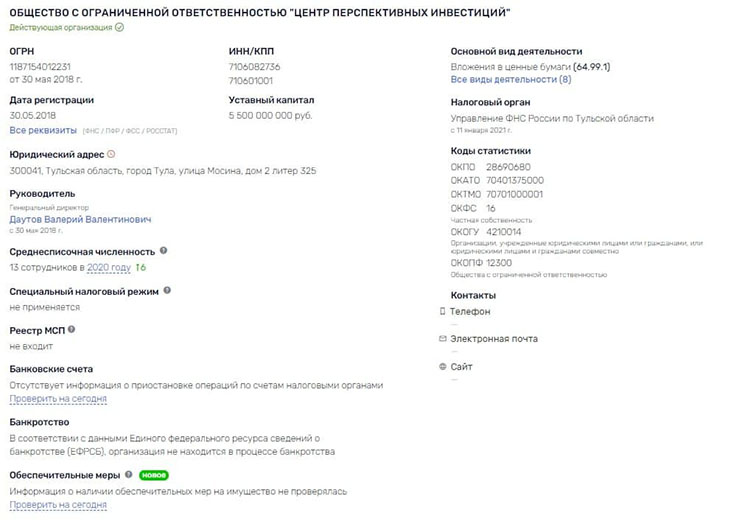750x524 pixels.
Task: Expand the 2020 году year selector
Action: tap(109, 267)
